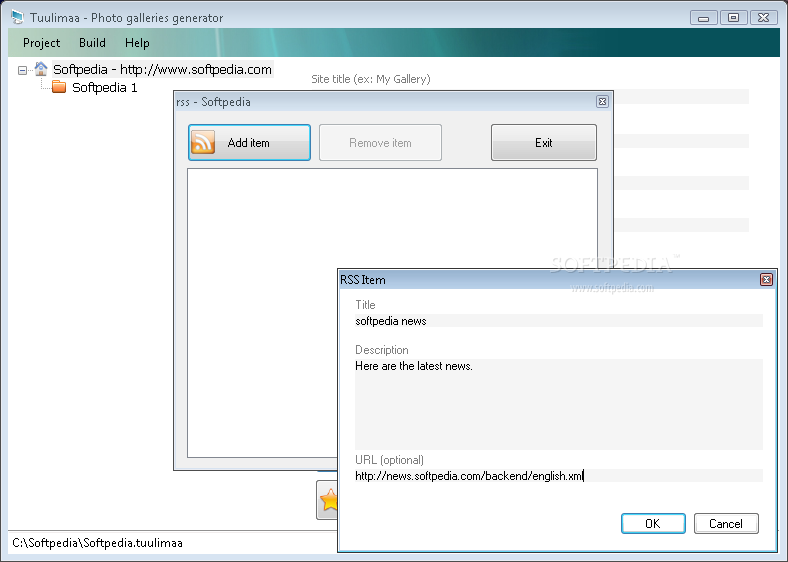Click the URL (optional) input field

[559, 476]
